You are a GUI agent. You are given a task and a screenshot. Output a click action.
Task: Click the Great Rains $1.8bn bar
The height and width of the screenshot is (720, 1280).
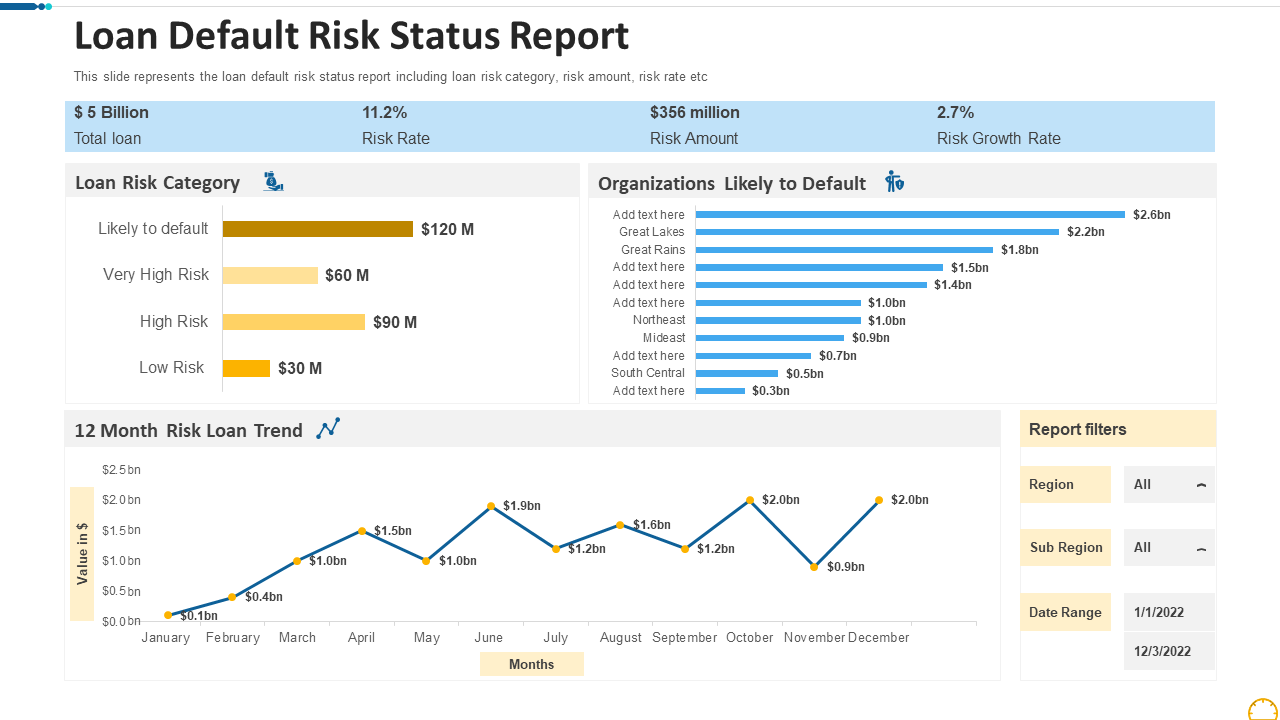[x=844, y=250]
